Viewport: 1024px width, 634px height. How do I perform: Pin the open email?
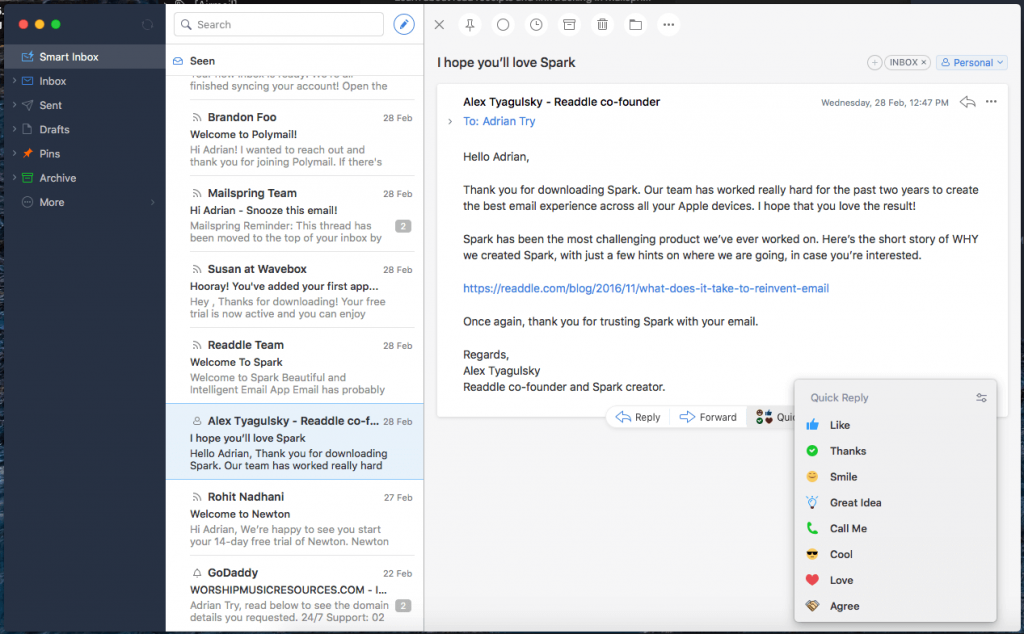tap(470, 24)
